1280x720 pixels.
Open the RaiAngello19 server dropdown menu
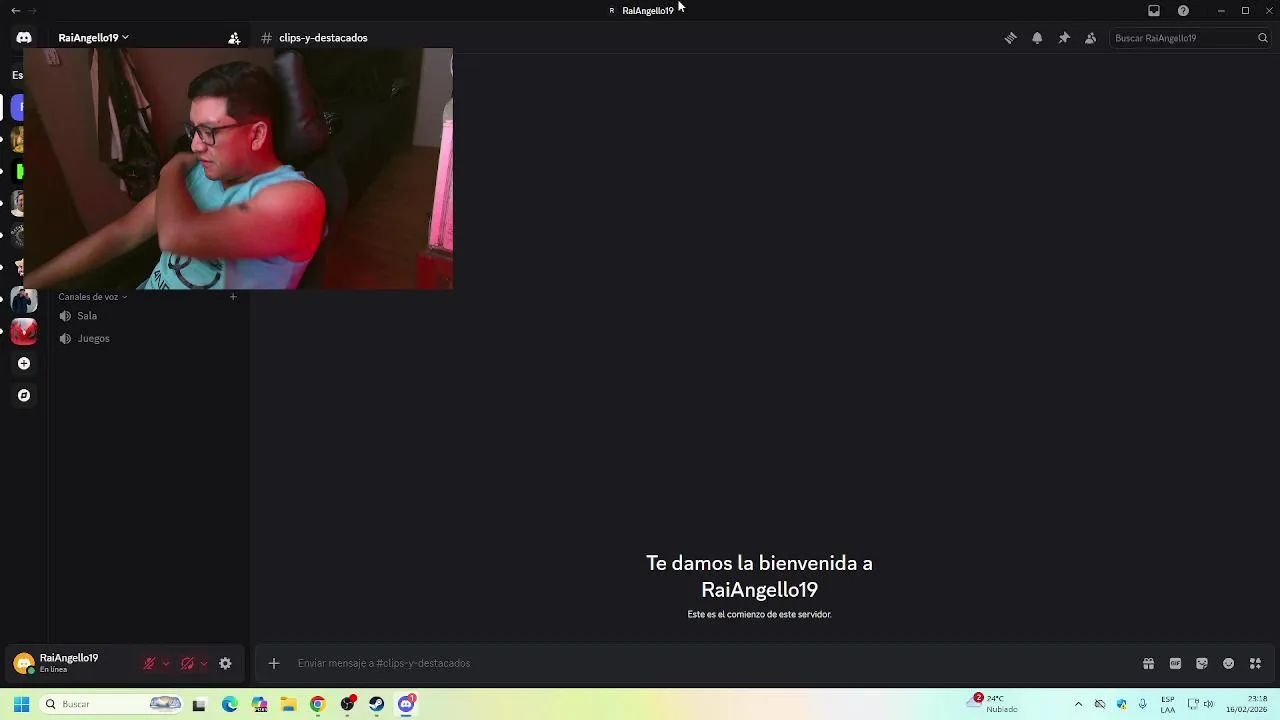[x=93, y=38]
